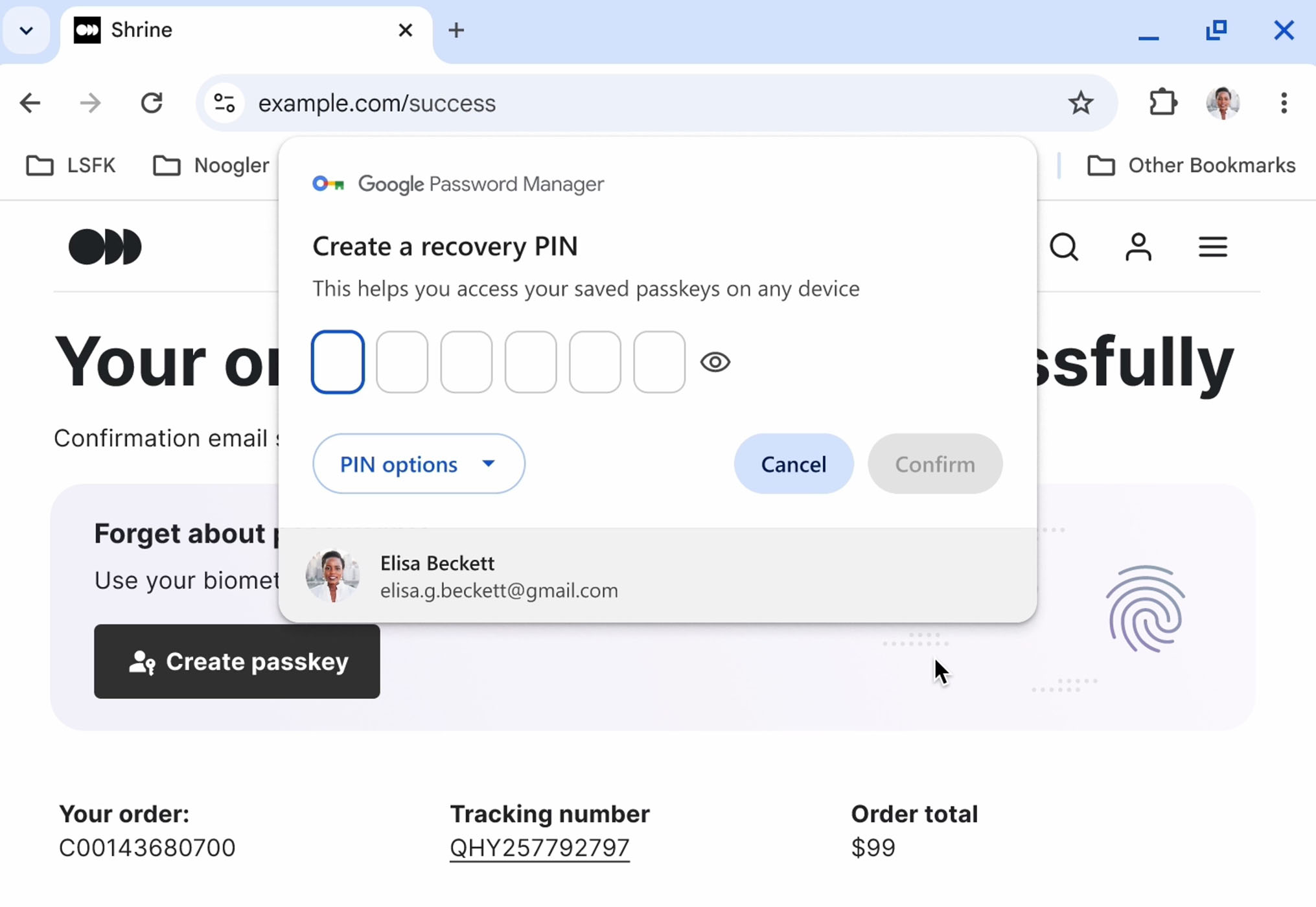
Task: Open the Other Bookmarks folder
Action: tap(1191, 166)
